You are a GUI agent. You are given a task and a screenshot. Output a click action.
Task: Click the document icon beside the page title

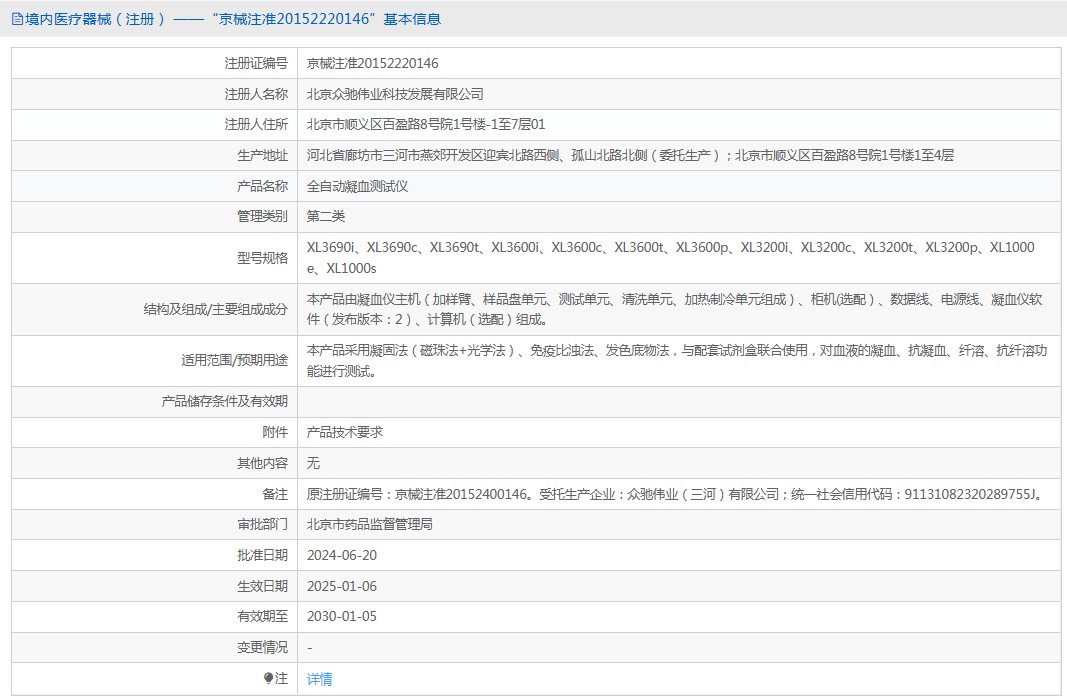point(17,19)
